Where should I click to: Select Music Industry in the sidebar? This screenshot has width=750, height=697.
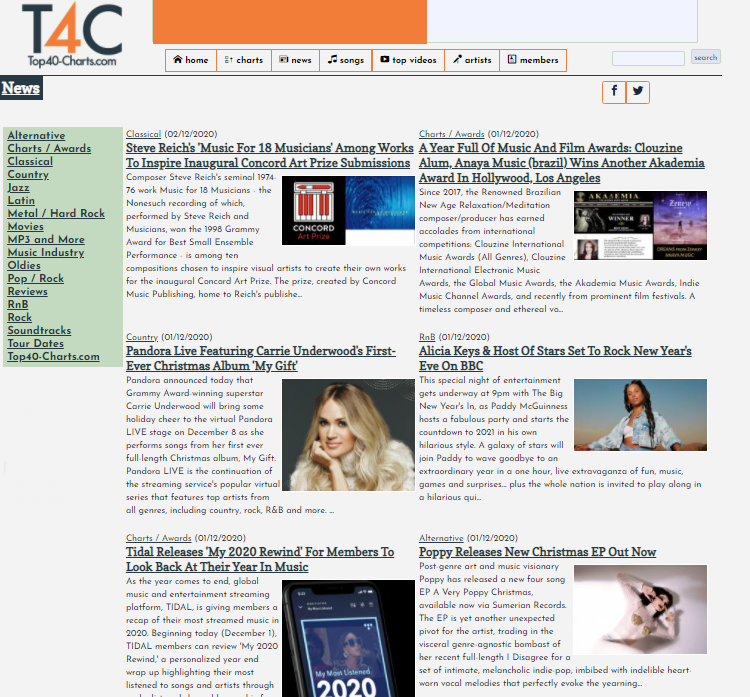coord(46,252)
